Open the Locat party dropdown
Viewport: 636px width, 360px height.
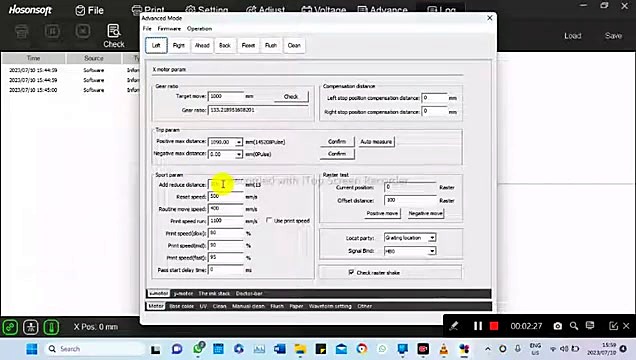tap(432, 238)
